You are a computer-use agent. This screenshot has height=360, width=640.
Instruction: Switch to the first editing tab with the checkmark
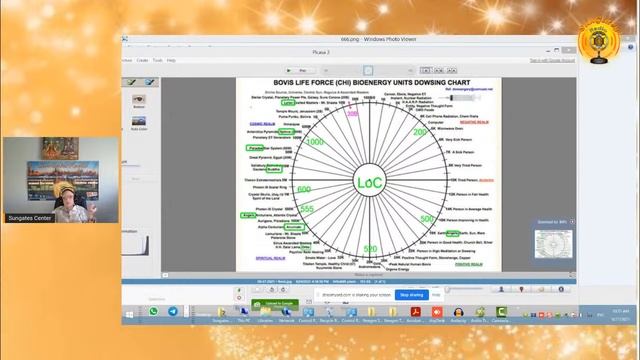[131, 82]
